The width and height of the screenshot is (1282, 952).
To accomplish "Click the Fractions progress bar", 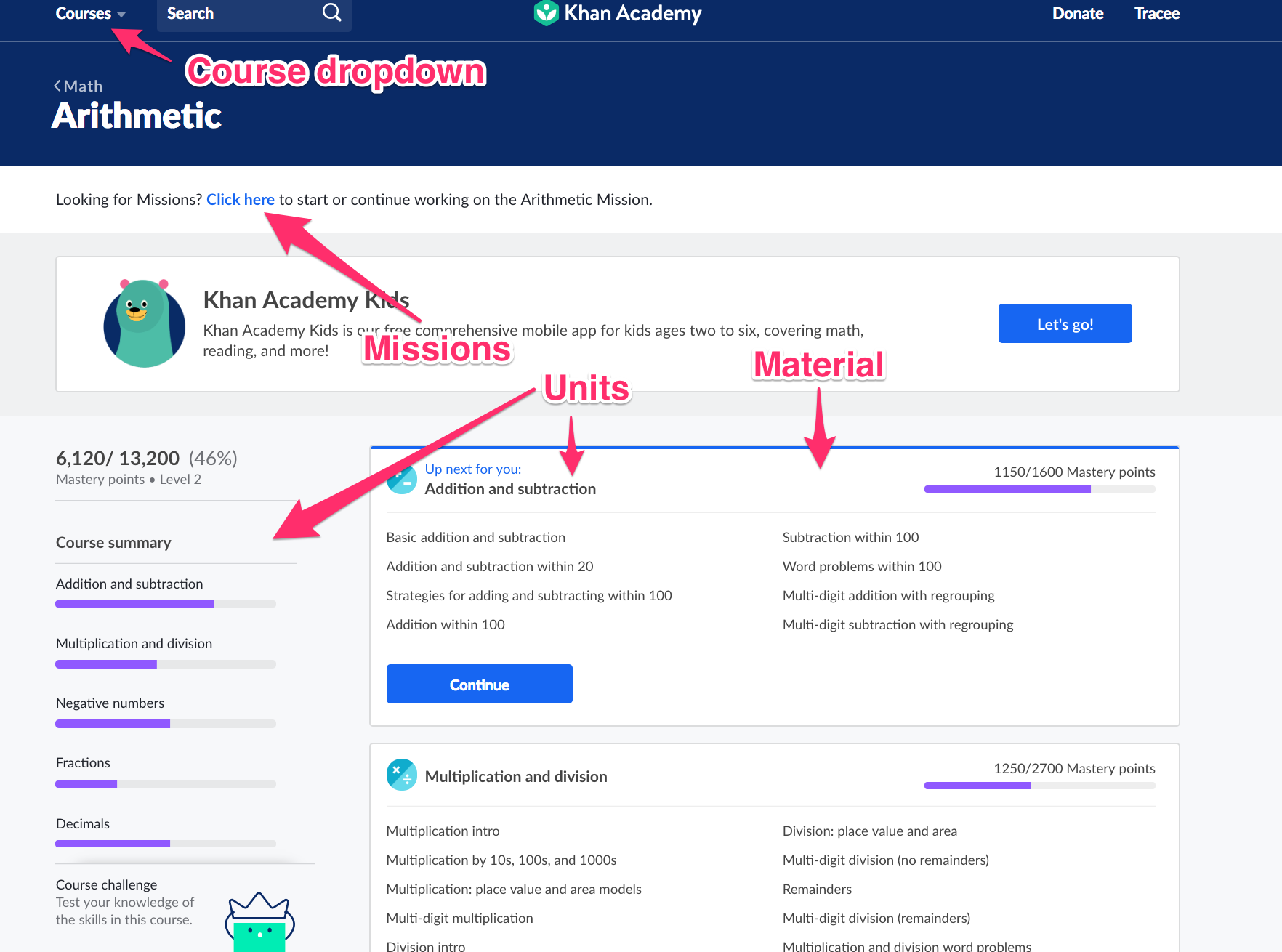I will [166, 784].
